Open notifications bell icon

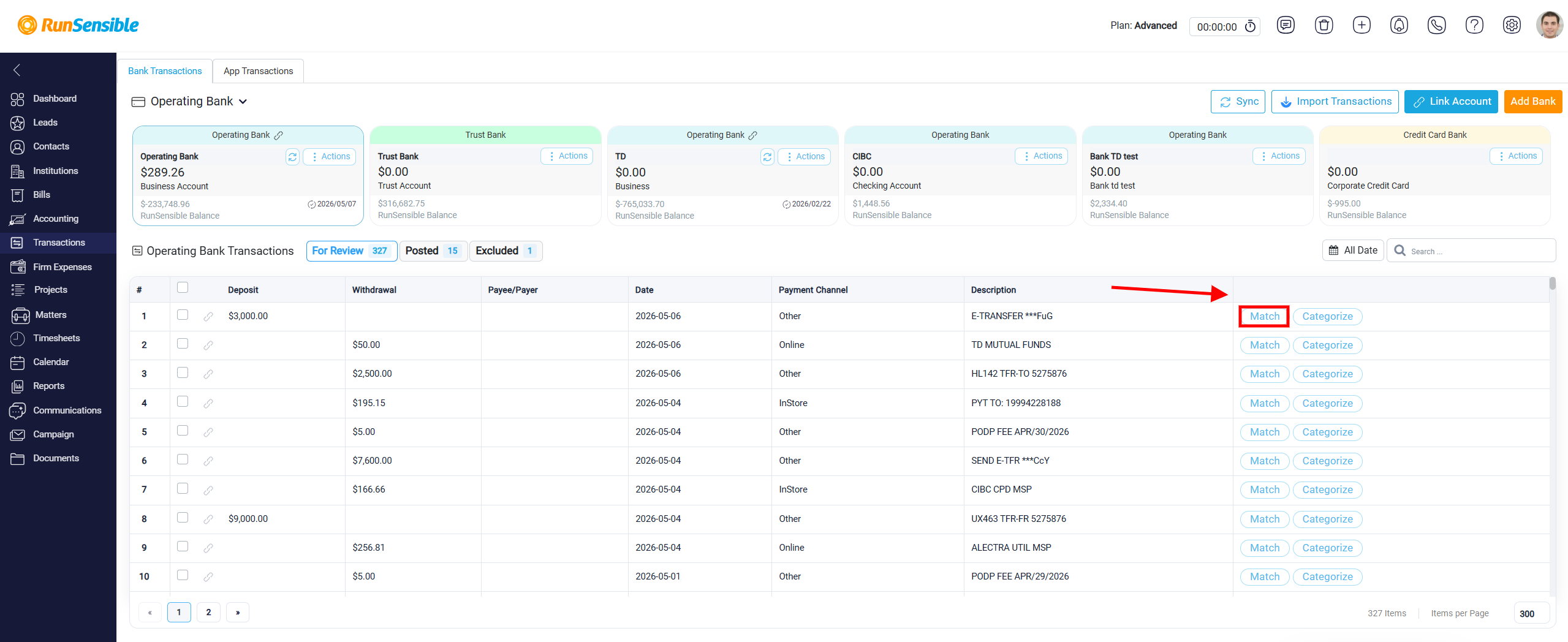click(x=1399, y=25)
